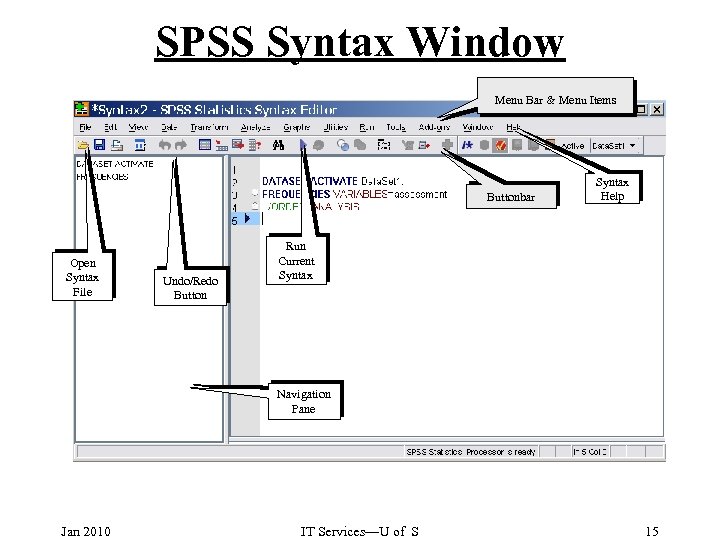Click 'SPSS Statistics Processor is ready' status text
Image resolution: width=720 pixels, height=540 pixels.
click(x=471, y=452)
